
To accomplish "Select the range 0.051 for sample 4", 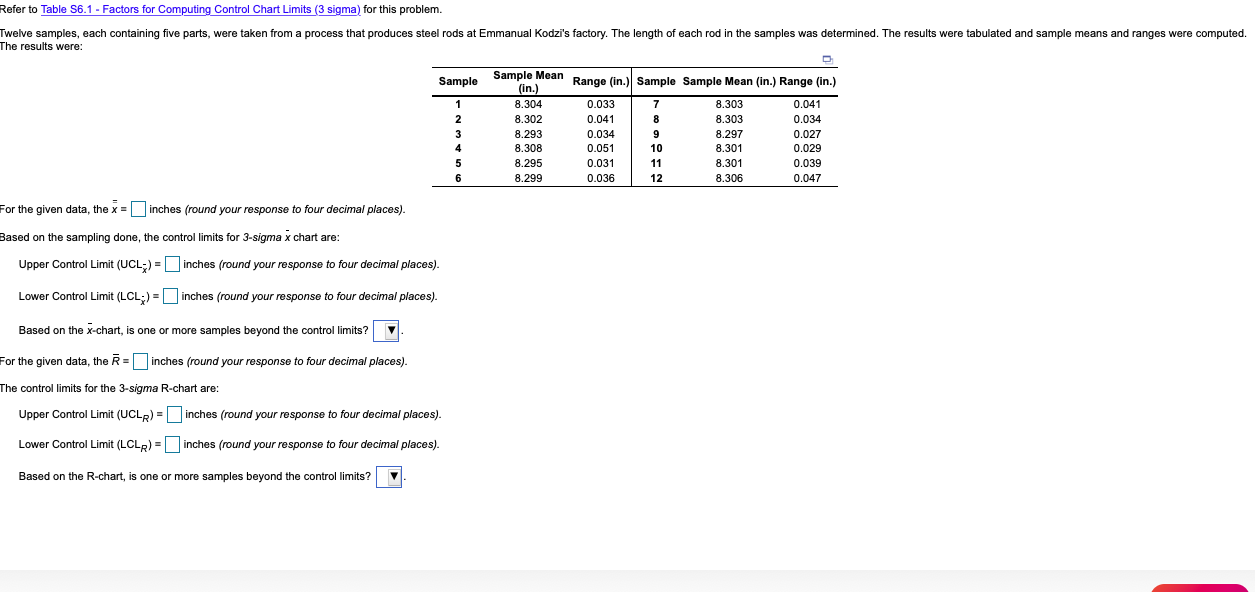I will click(603, 147).
